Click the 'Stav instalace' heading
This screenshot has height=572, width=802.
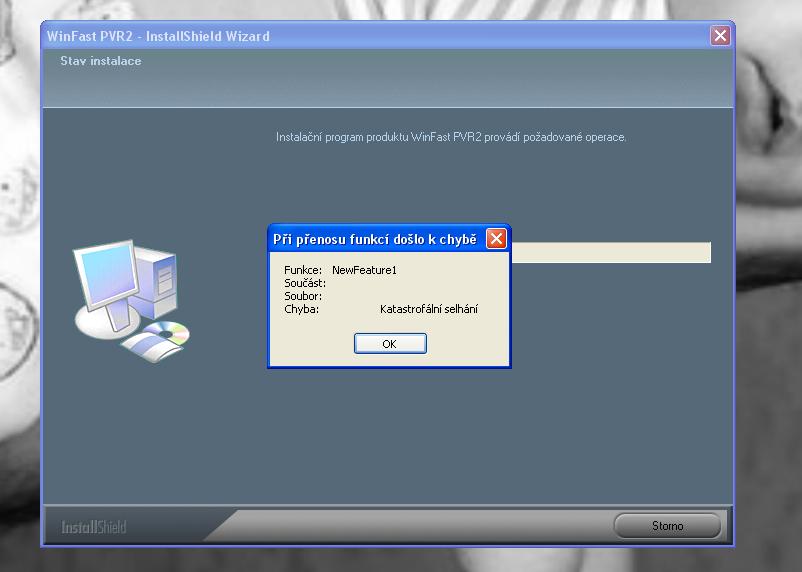point(101,61)
